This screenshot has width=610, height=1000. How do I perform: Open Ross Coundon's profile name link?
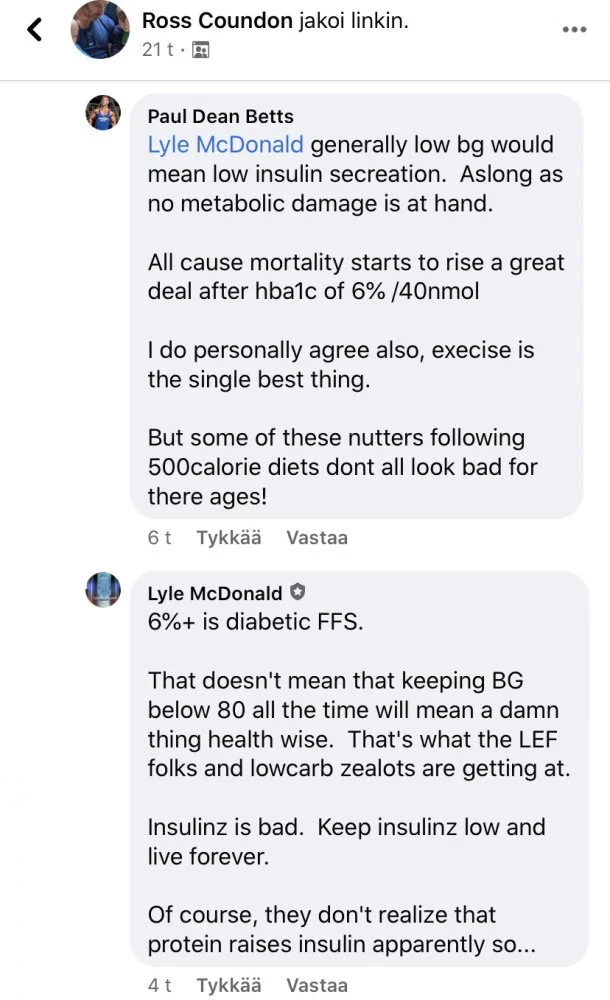(218, 20)
